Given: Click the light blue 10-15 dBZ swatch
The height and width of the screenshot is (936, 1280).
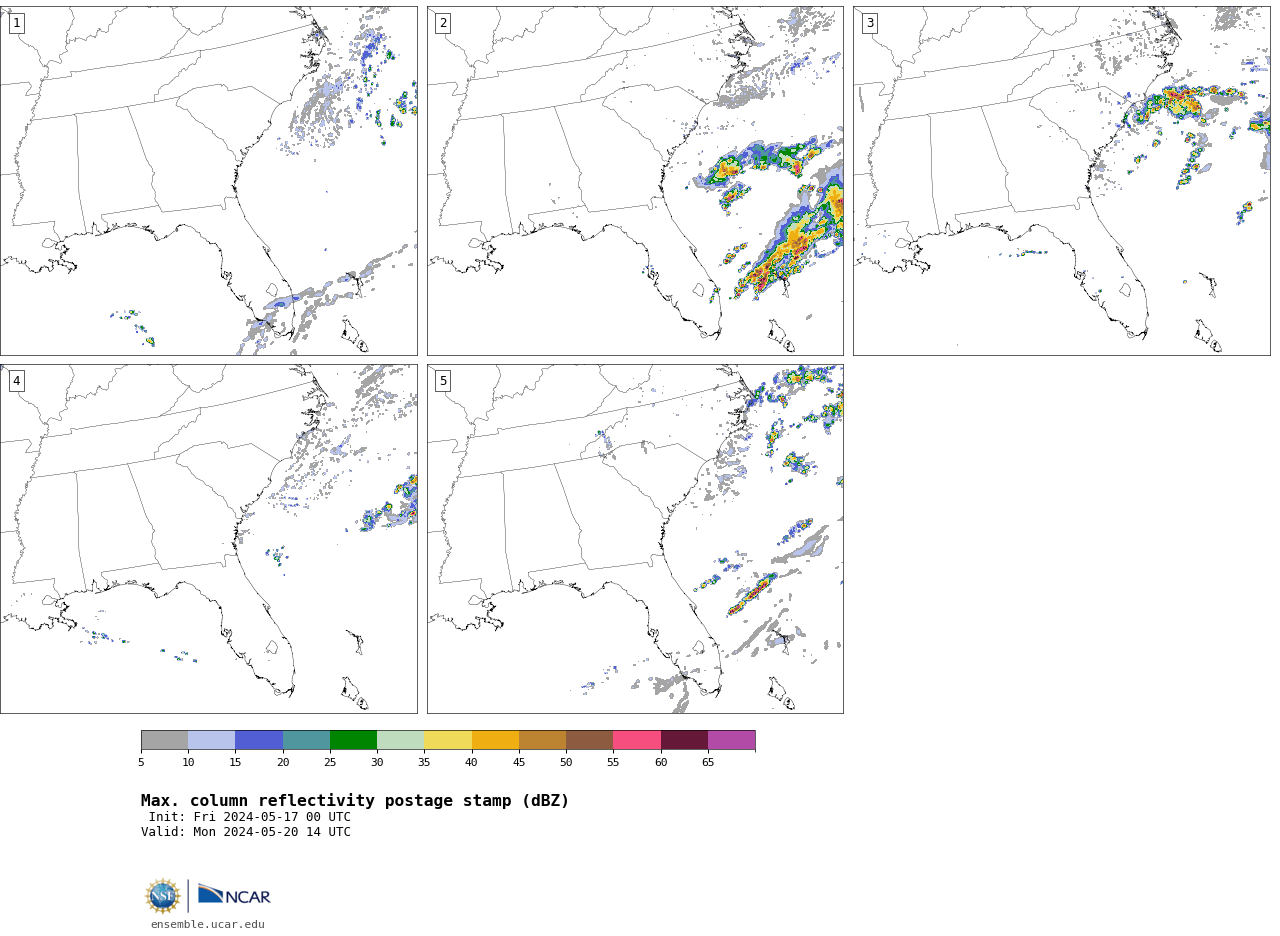Looking at the screenshot, I should pyautogui.click(x=211, y=740).
